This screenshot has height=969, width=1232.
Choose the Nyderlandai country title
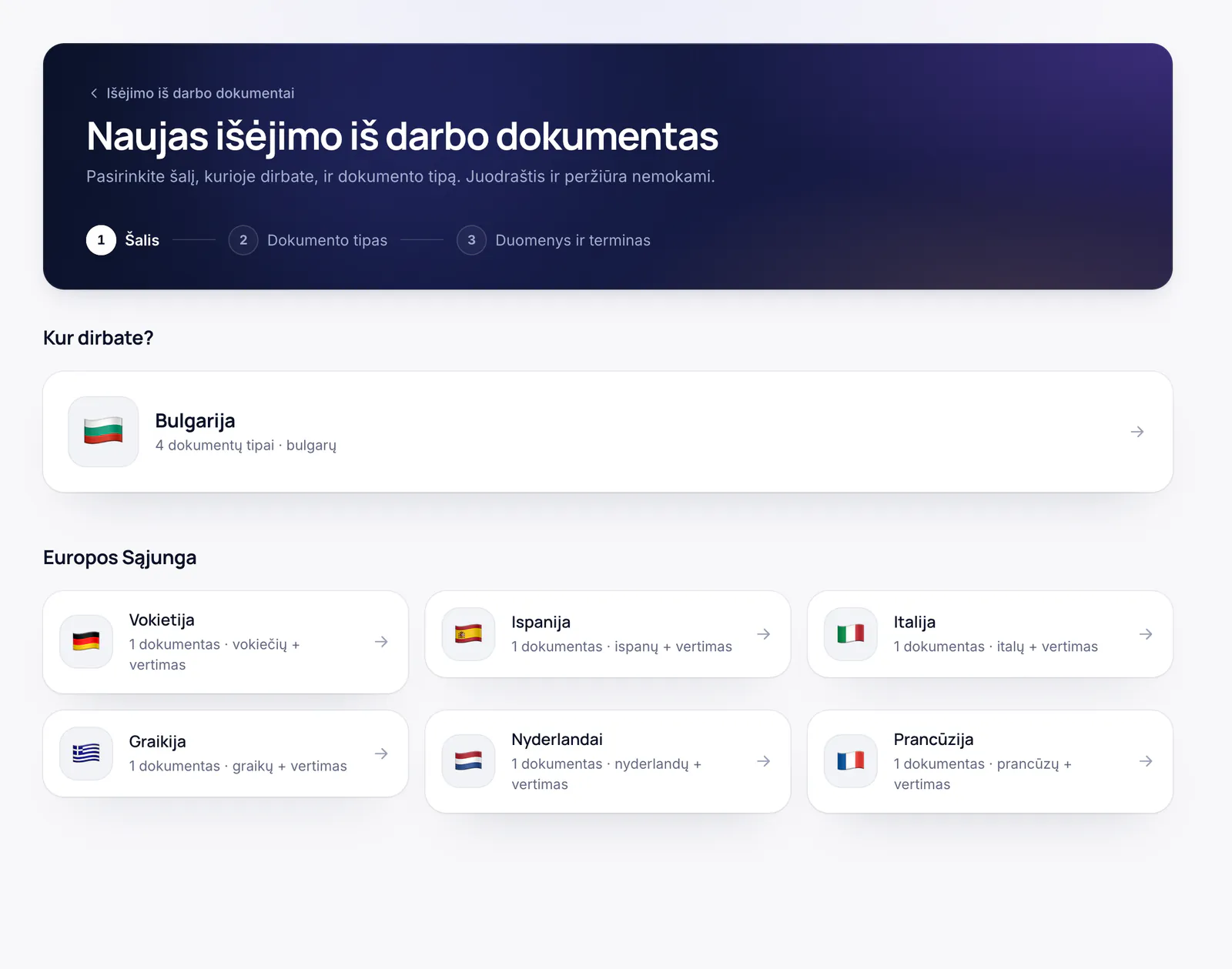pos(557,740)
